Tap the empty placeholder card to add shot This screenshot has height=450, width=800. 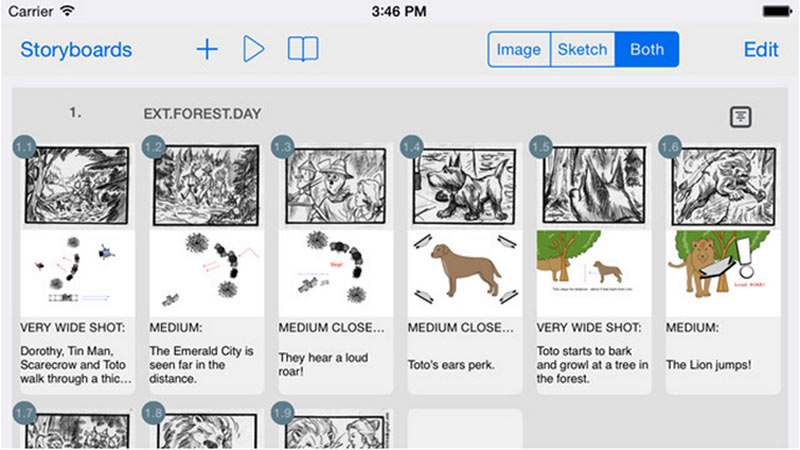(x=464, y=429)
